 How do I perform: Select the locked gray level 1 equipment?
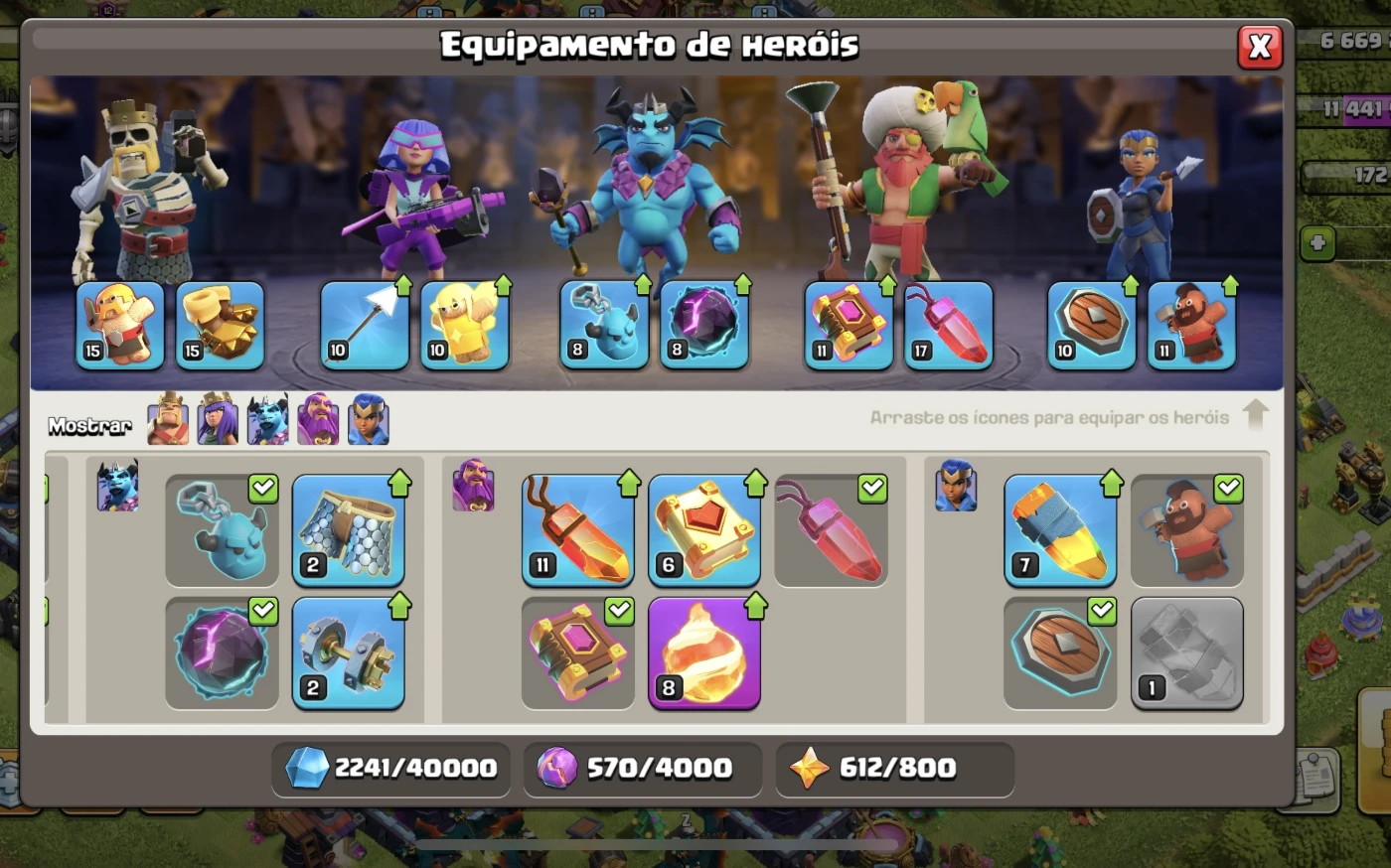pyautogui.click(x=1187, y=653)
